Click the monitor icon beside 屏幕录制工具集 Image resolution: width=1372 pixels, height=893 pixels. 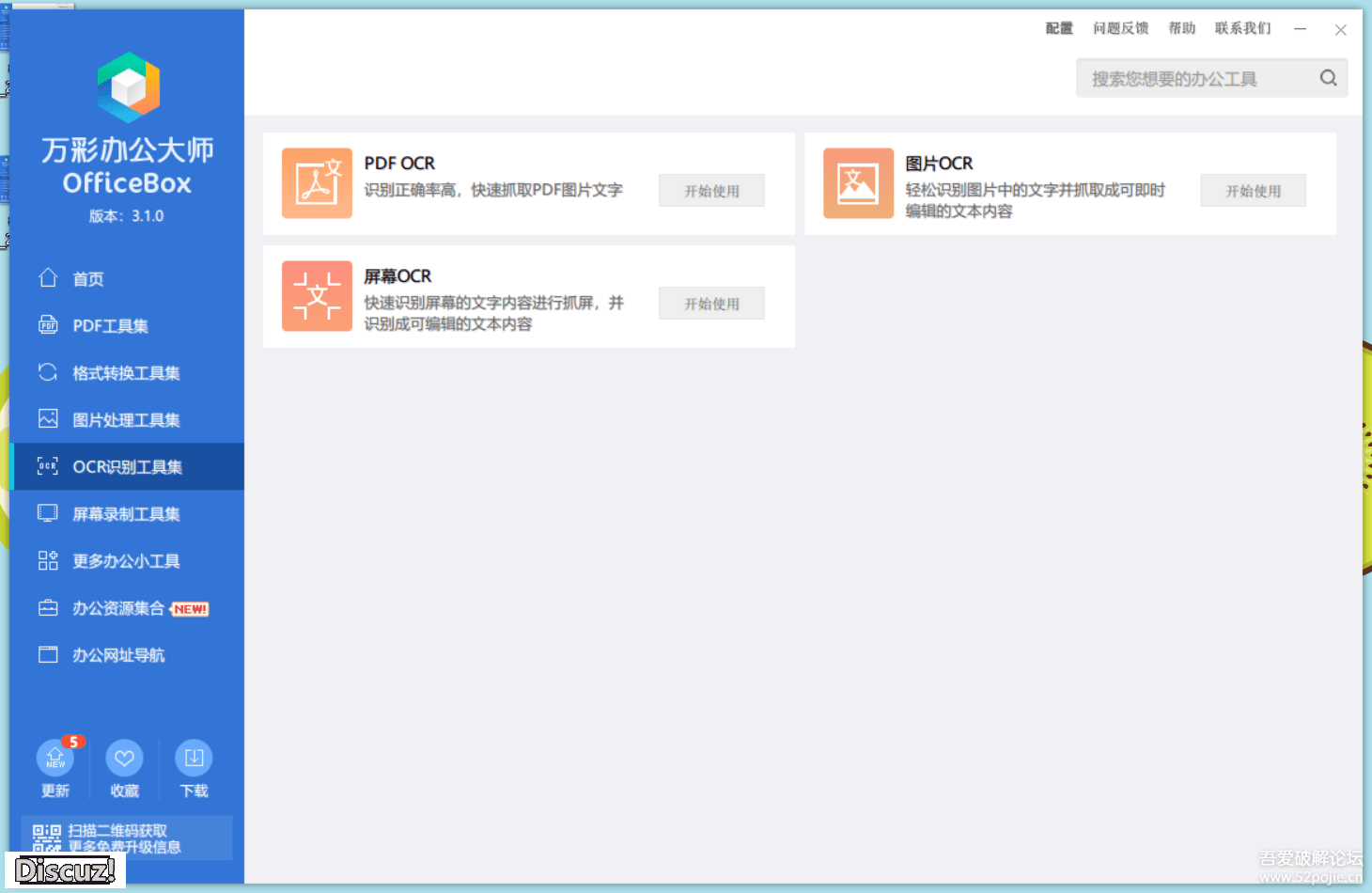[48, 513]
